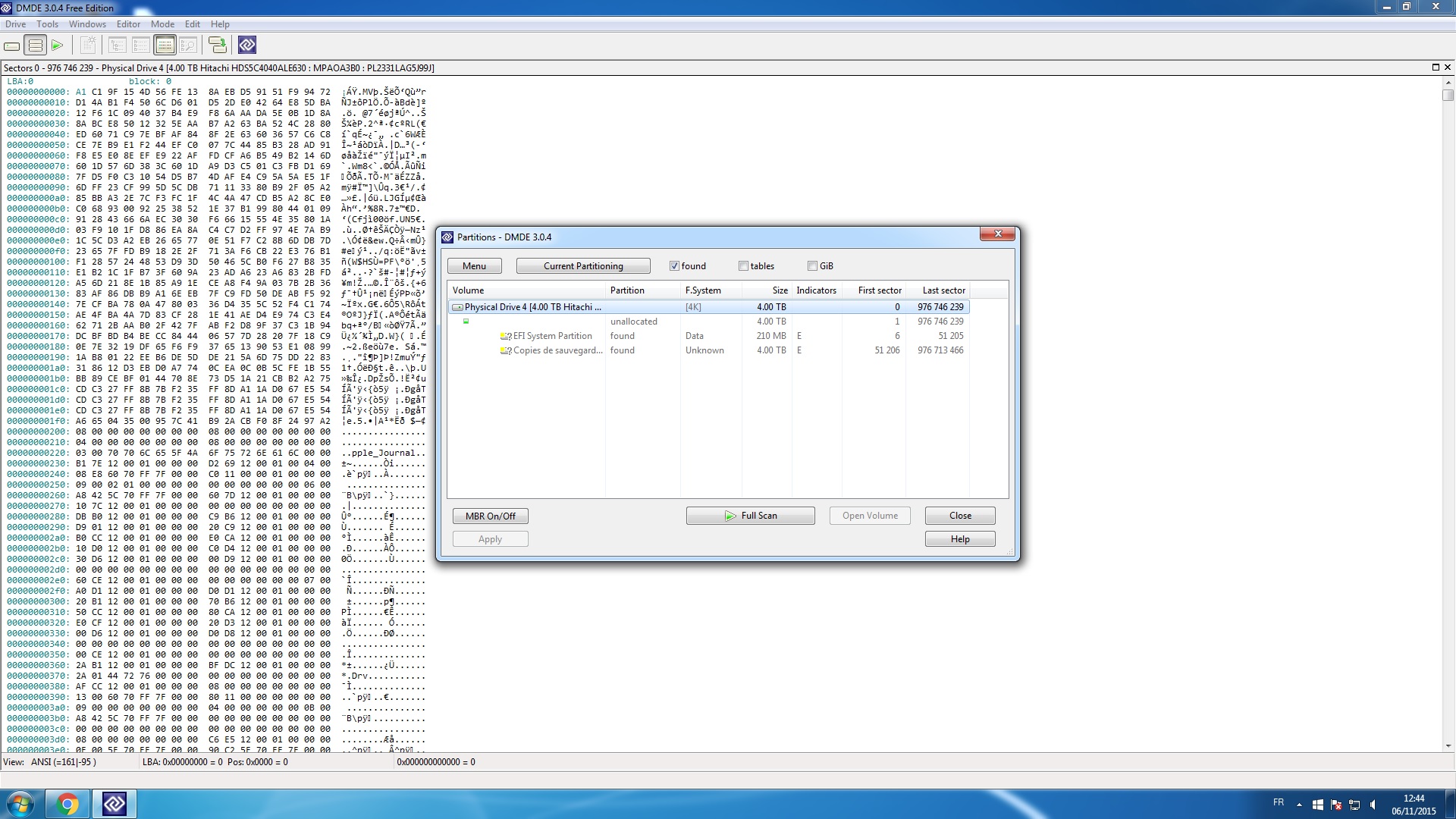1456x819 pixels.
Task: Click the 'LBA:0' label in hex editor
Action: coord(20,81)
